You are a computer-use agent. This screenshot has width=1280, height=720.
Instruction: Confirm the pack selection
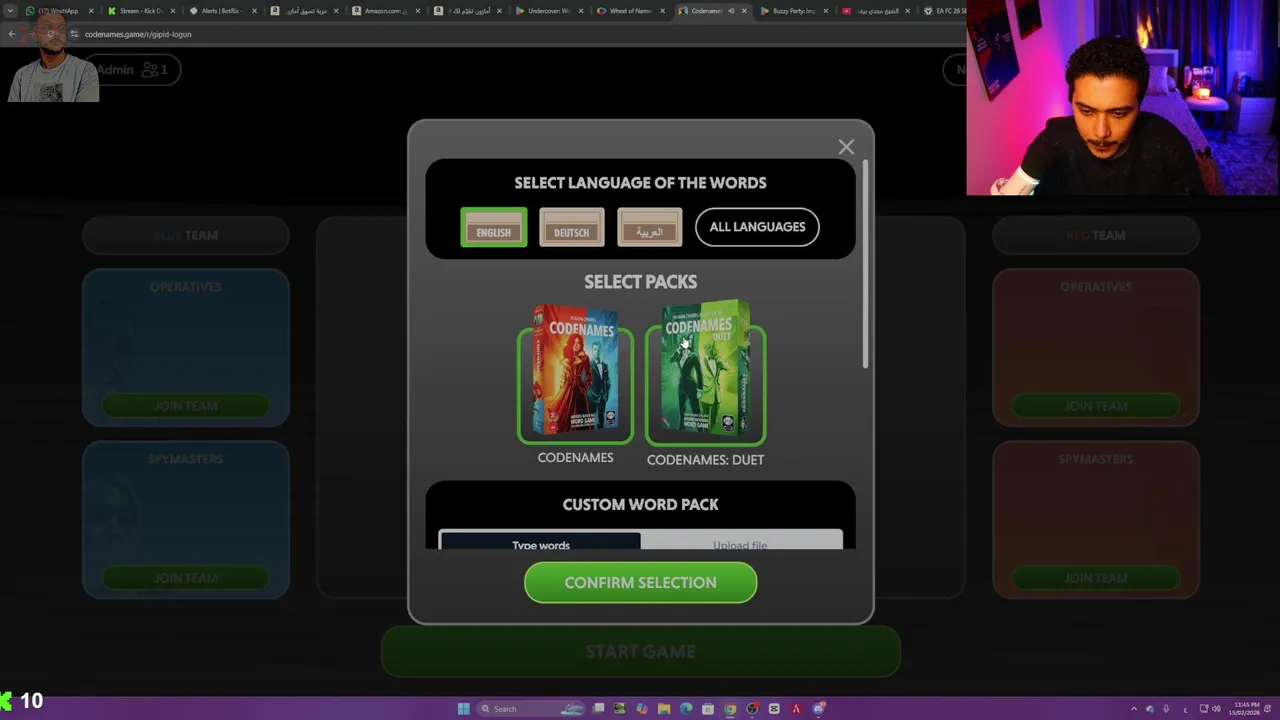pyautogui.click(x=640, y=582)
